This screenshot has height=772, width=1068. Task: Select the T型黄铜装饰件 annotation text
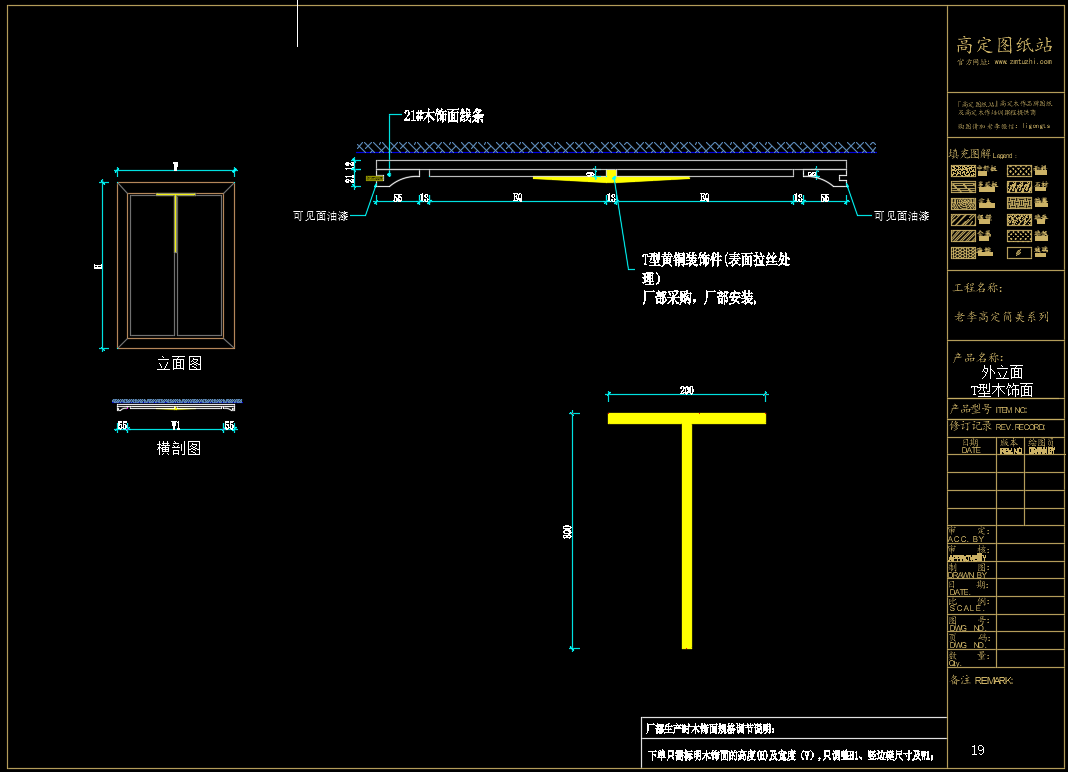pos(715,261)
